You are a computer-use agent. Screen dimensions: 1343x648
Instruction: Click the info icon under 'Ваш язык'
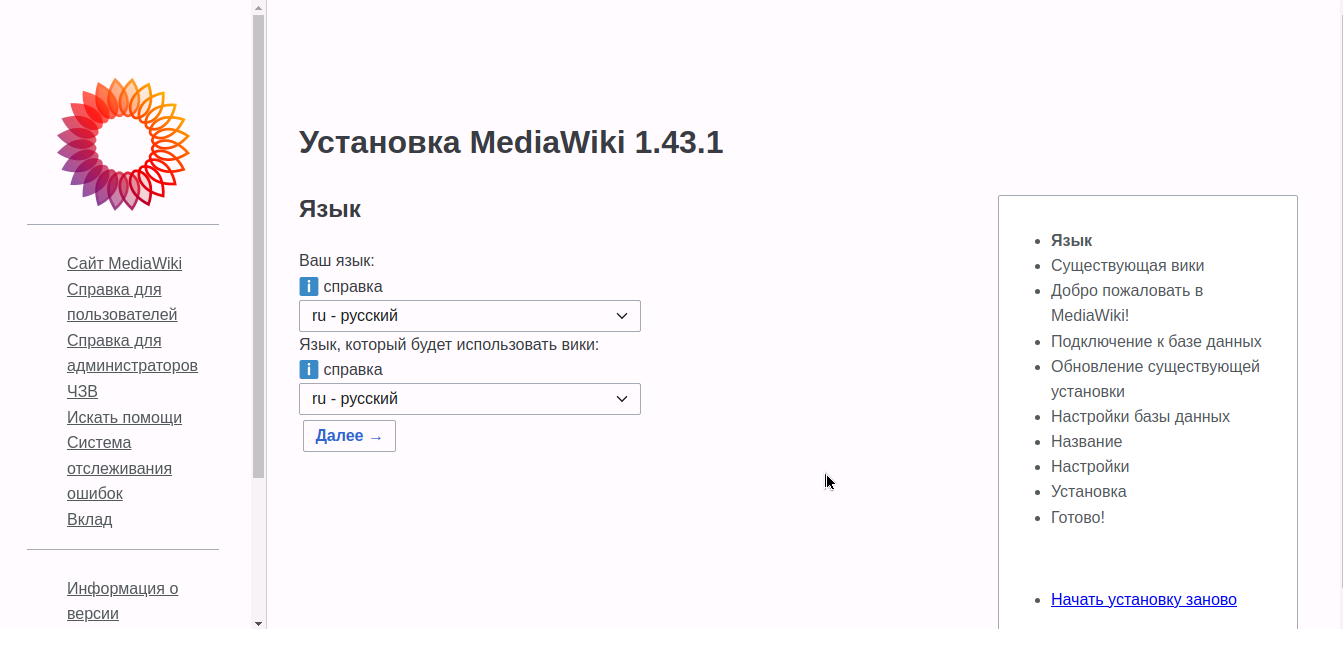309,287
